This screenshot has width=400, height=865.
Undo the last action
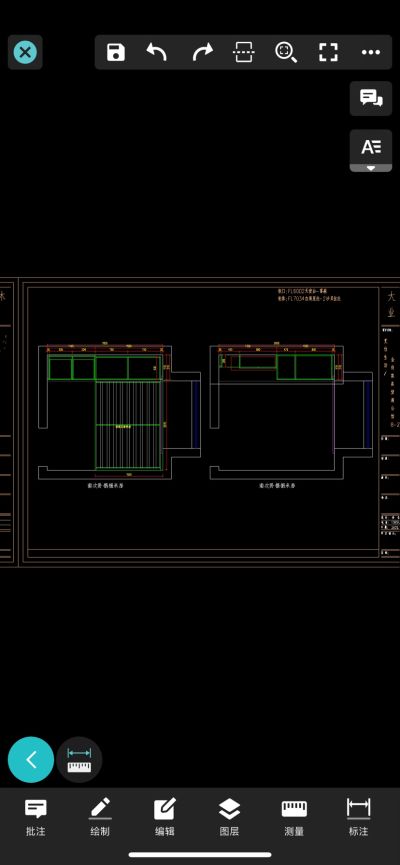pos(157,52)
